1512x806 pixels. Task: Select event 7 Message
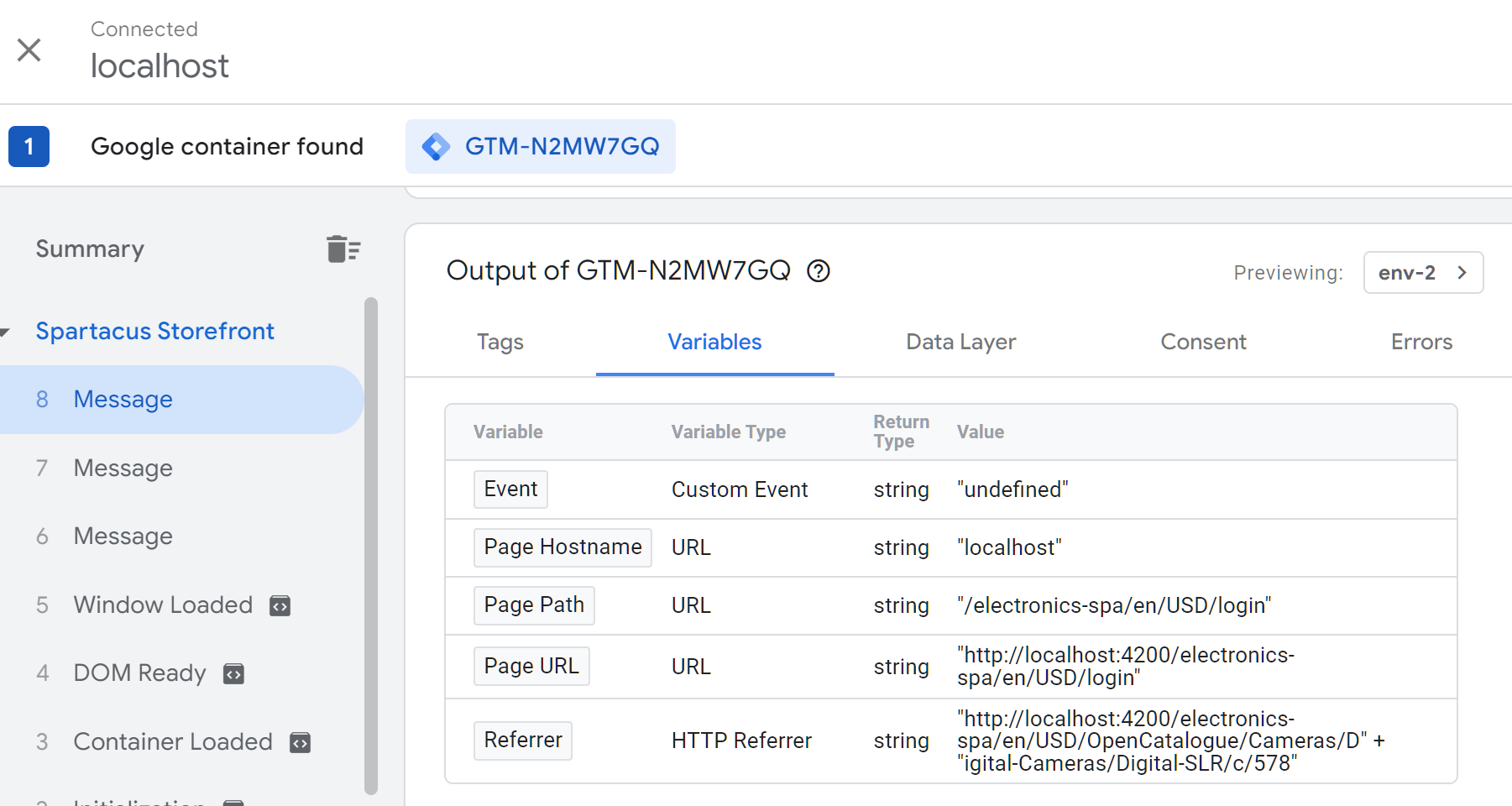coord(181,468)
